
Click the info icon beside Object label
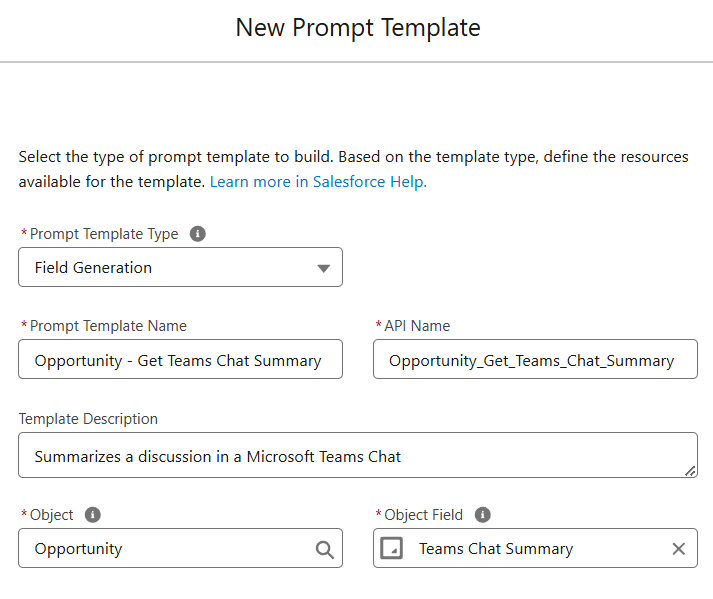click(x=93, y=515)
